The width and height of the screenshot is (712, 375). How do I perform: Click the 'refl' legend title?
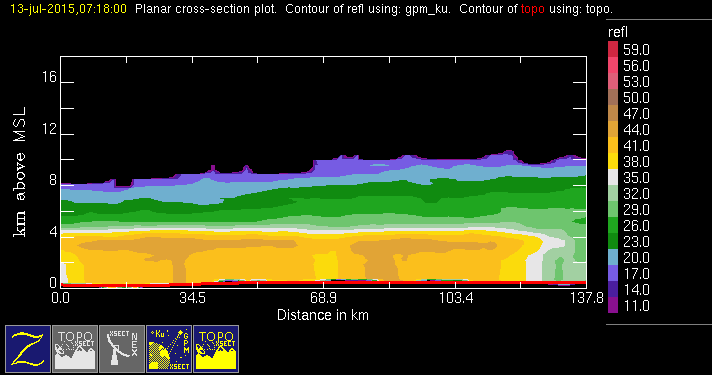(618, 32)
